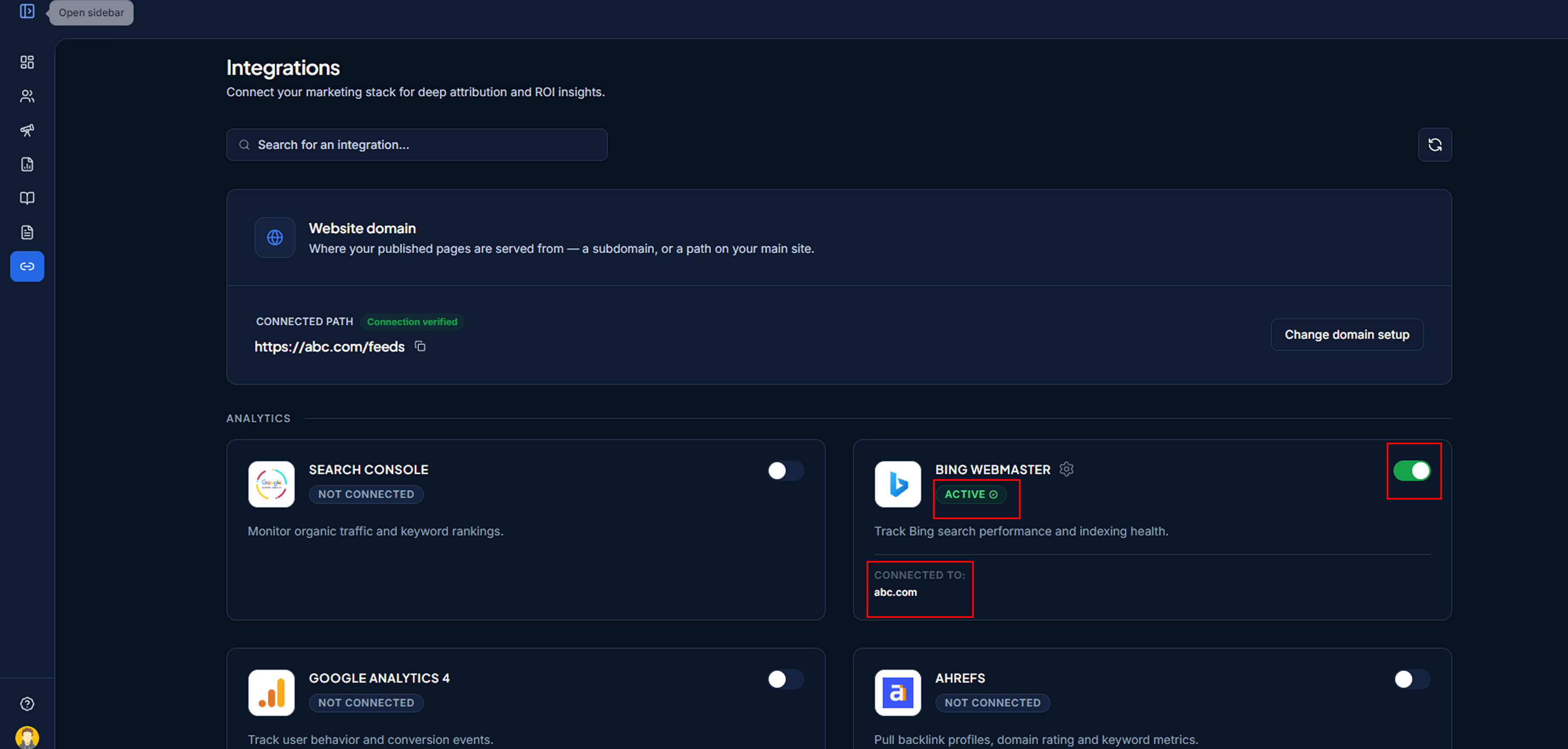Open the users icon in sidebar
The width and height of the screenshot is (1568, 749).
(27, 96)
